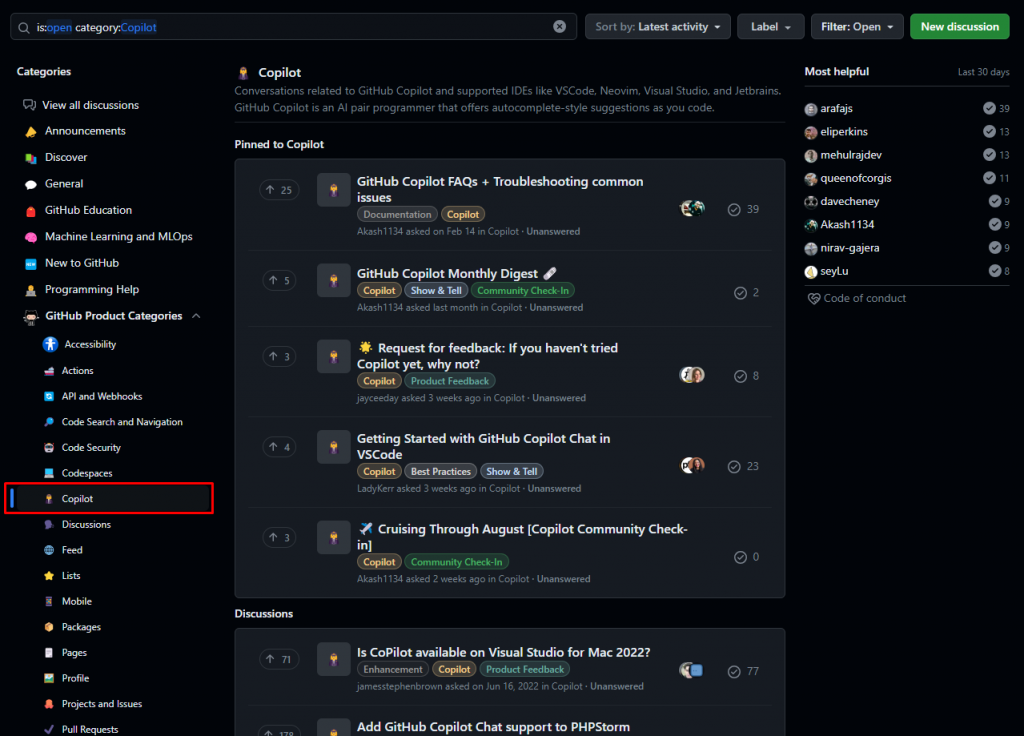Image resolution: width=1024 pixels, height=736 pixels.
Task: Open arafajs profile in Most helpful
Action: (836, 109)
